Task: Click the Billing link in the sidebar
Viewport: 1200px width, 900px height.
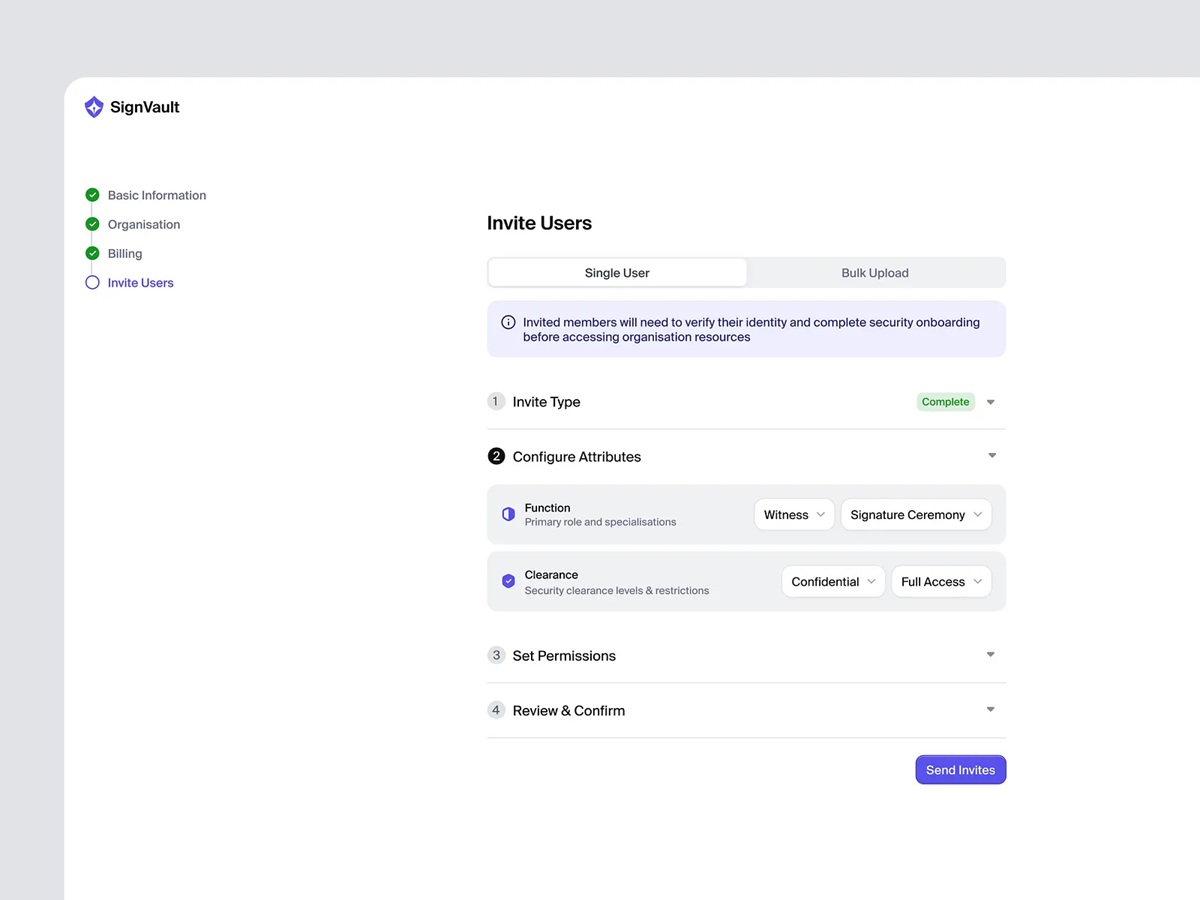Action: click(124, 253)
